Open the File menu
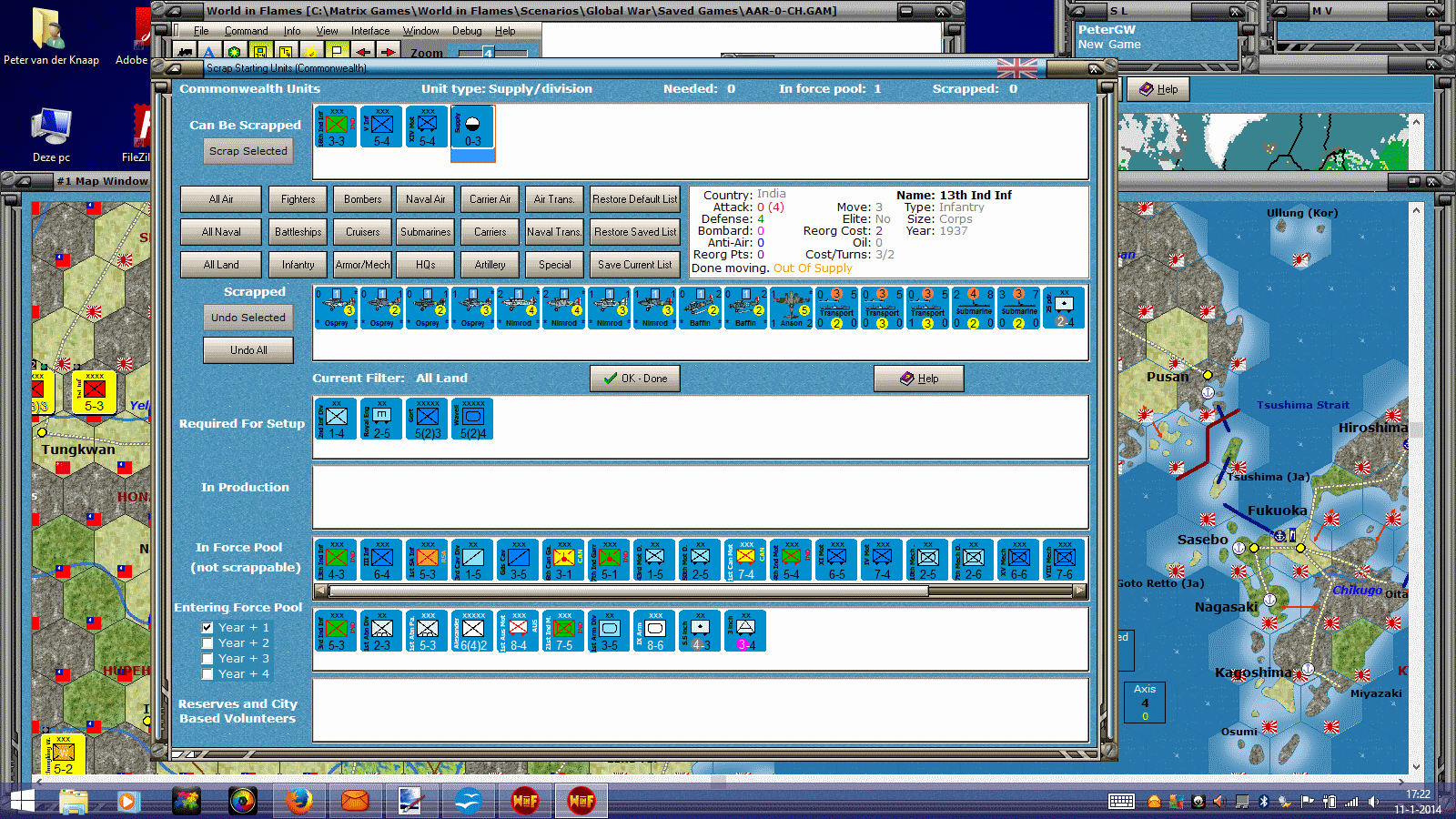 [x=201, y=31]
